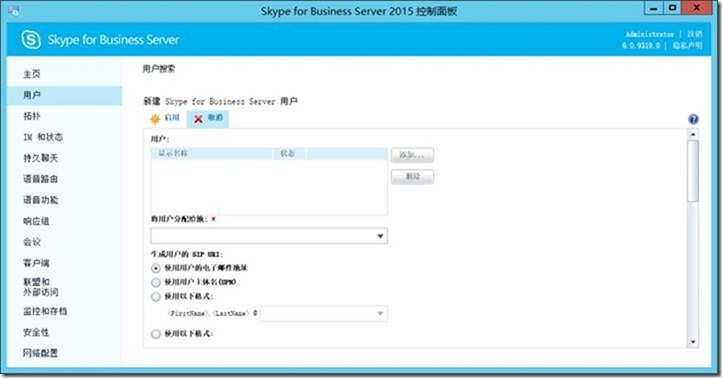Select FirstName.LastName format radio option

click(x=156, y=297)
